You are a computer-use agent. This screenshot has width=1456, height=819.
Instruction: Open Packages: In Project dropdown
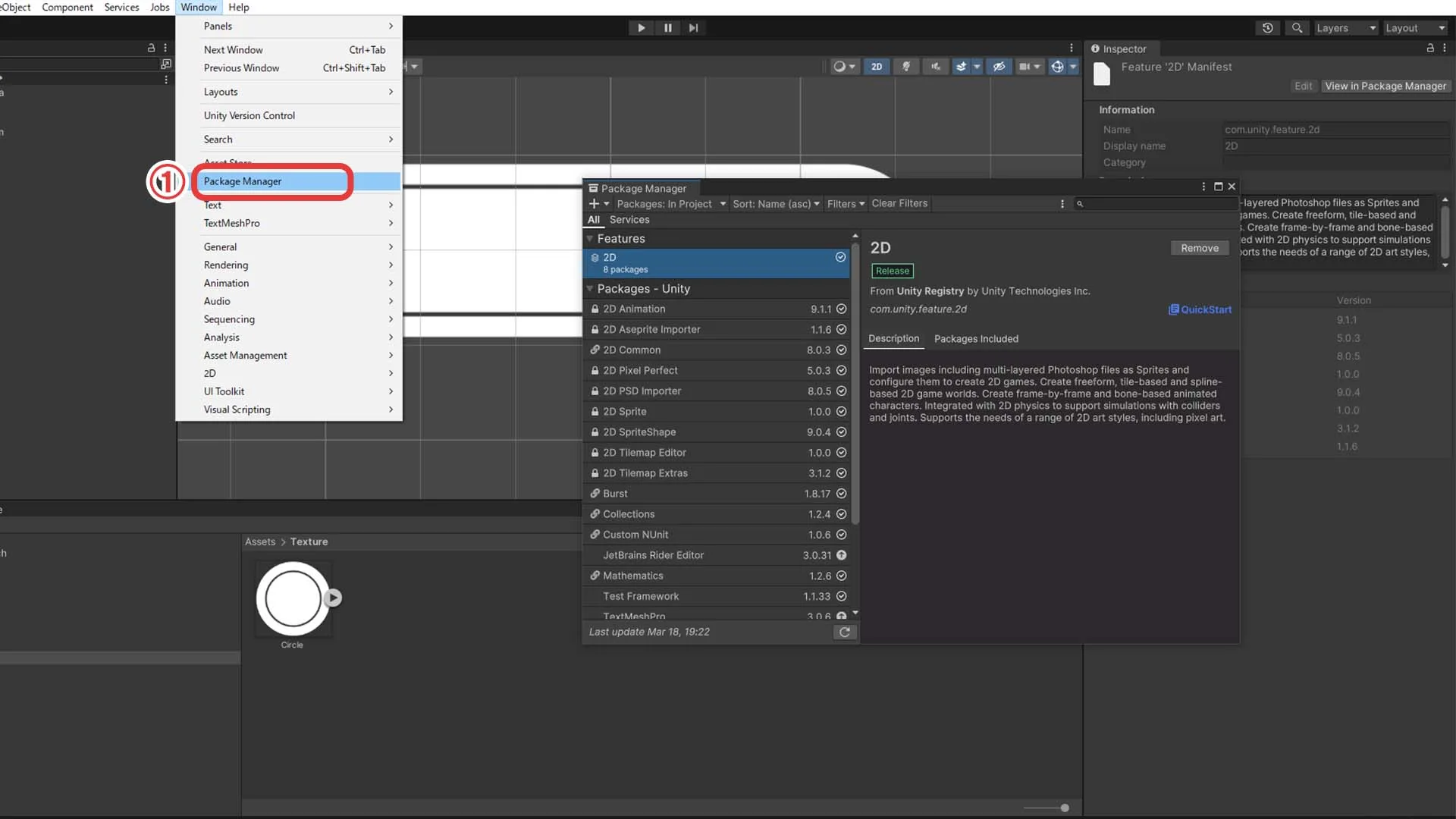click(x=671, y=203)
